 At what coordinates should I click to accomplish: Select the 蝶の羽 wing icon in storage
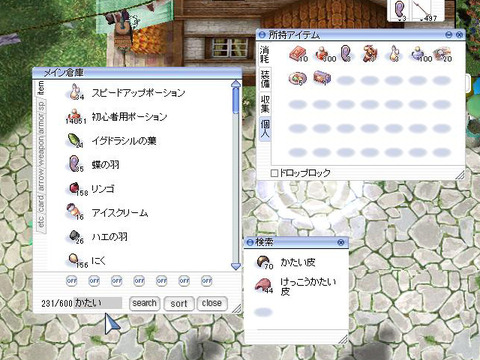click(74, 164)
